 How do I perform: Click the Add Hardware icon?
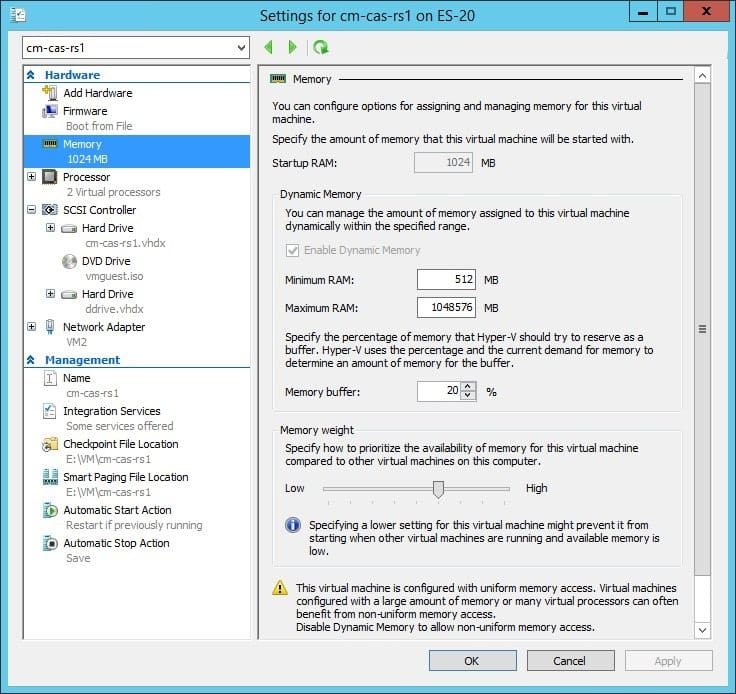(50, 92)
